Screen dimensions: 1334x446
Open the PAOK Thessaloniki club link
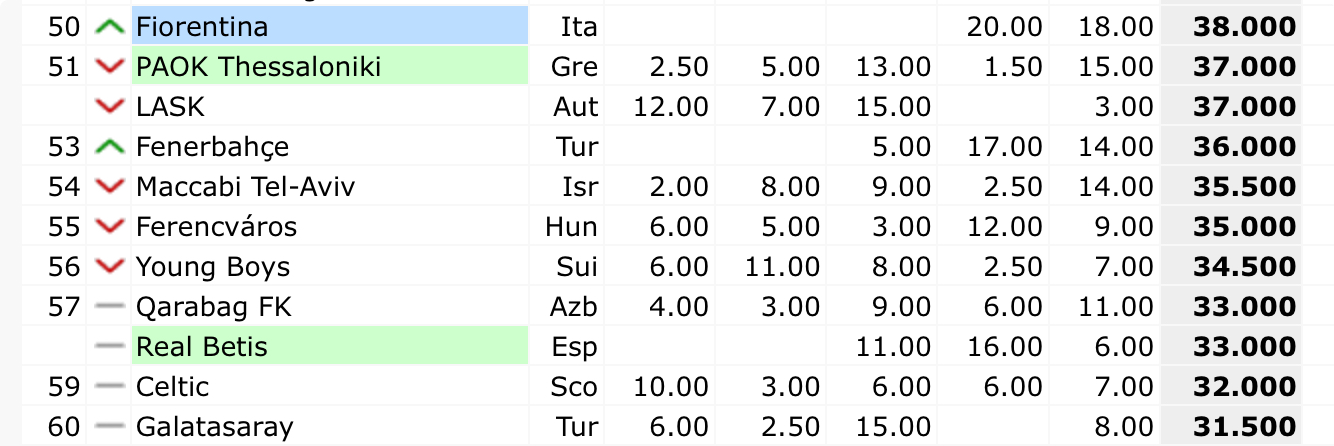point(258,67)
